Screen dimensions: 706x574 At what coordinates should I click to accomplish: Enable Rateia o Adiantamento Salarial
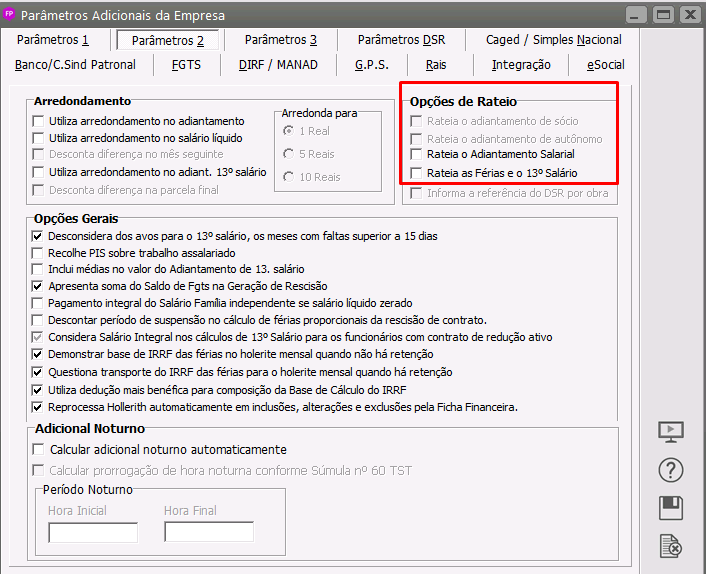pyautogui.click(x=417, y=155)
